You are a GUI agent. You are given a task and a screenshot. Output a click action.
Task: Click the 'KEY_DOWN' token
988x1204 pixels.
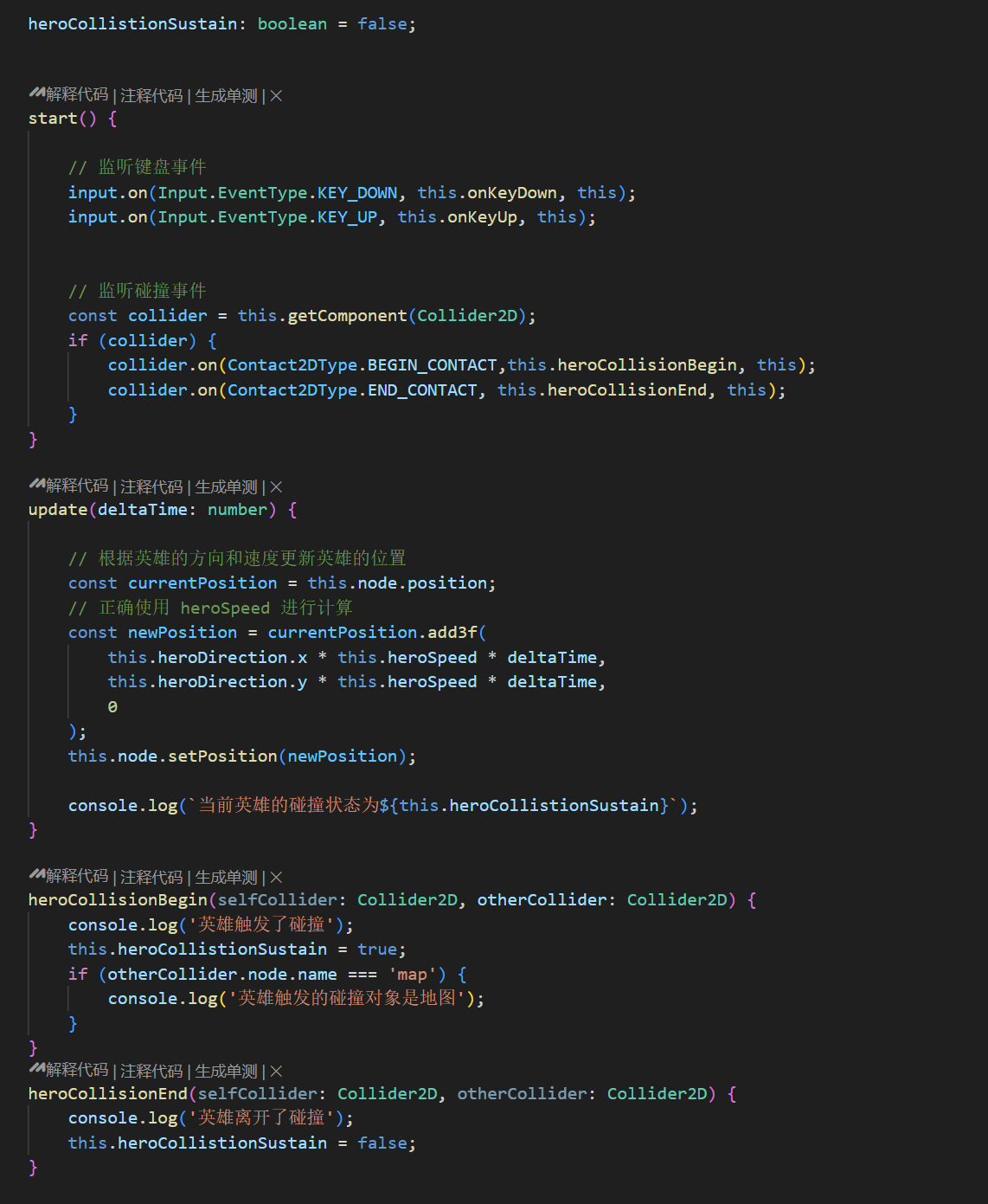coord(357,192)
